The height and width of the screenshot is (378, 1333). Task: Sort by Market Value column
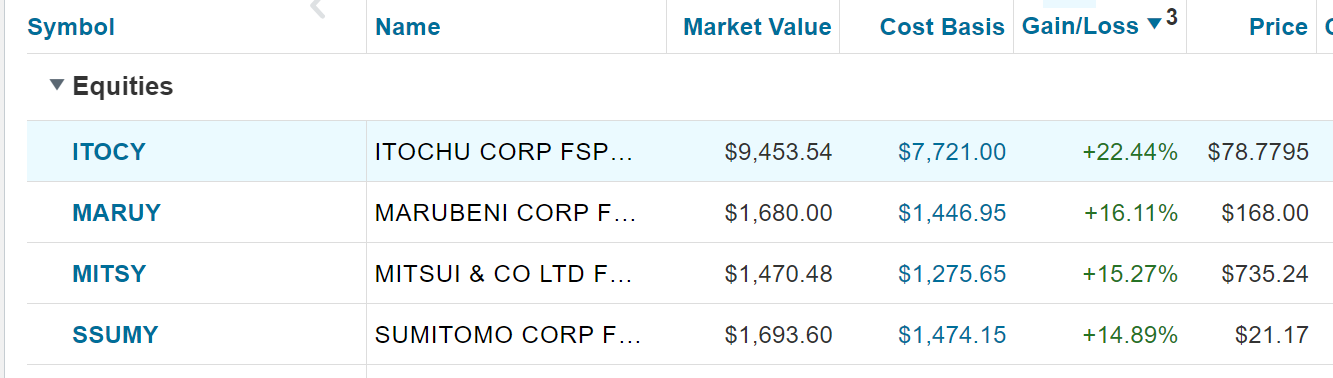[x=757, y=27]
